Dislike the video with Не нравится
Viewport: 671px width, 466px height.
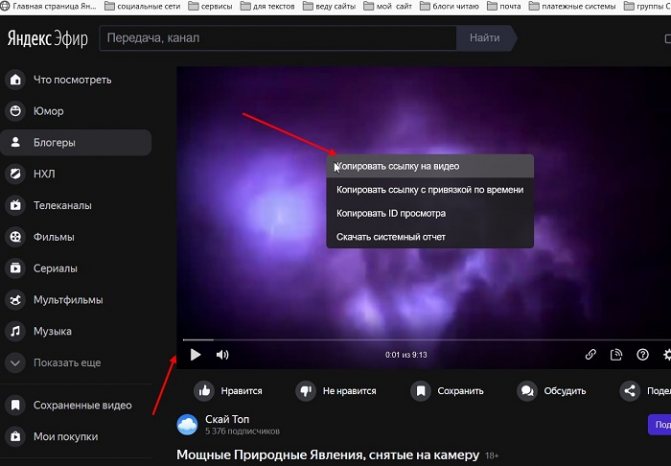(336, 391)
